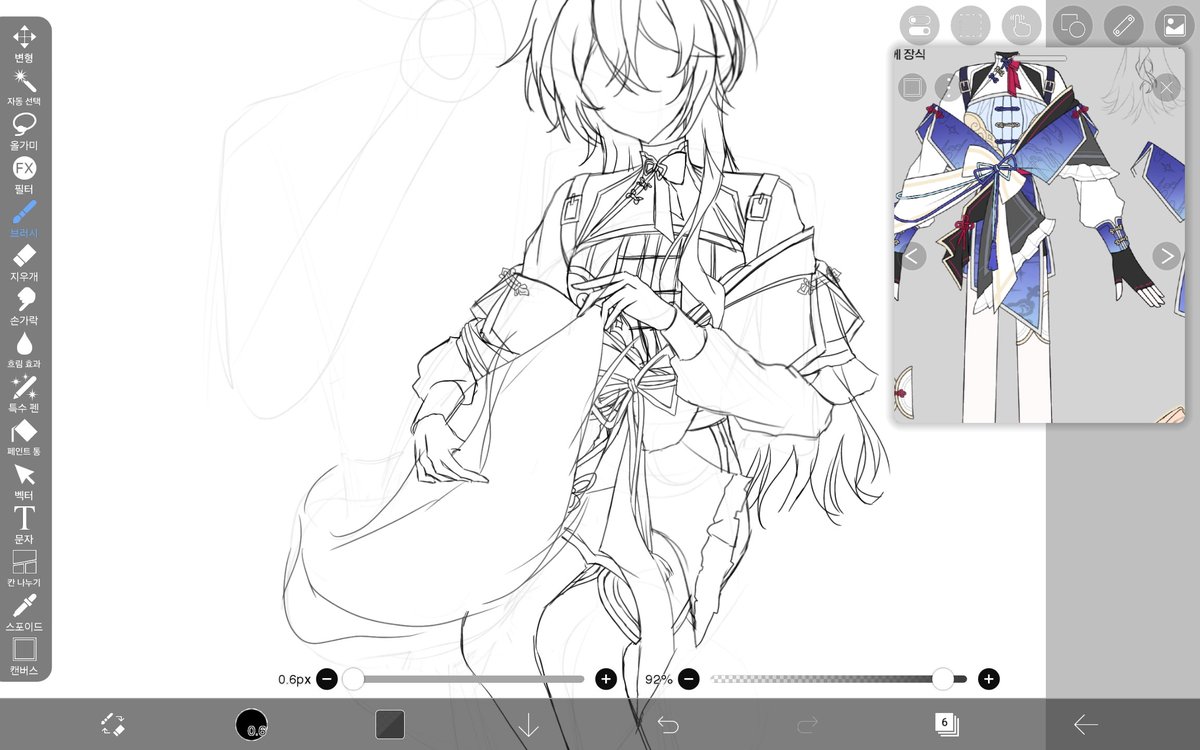This screenshot has height=750, width=1200.
Task: Open the ruler tool icon
Action: [x=1123, y=25]
